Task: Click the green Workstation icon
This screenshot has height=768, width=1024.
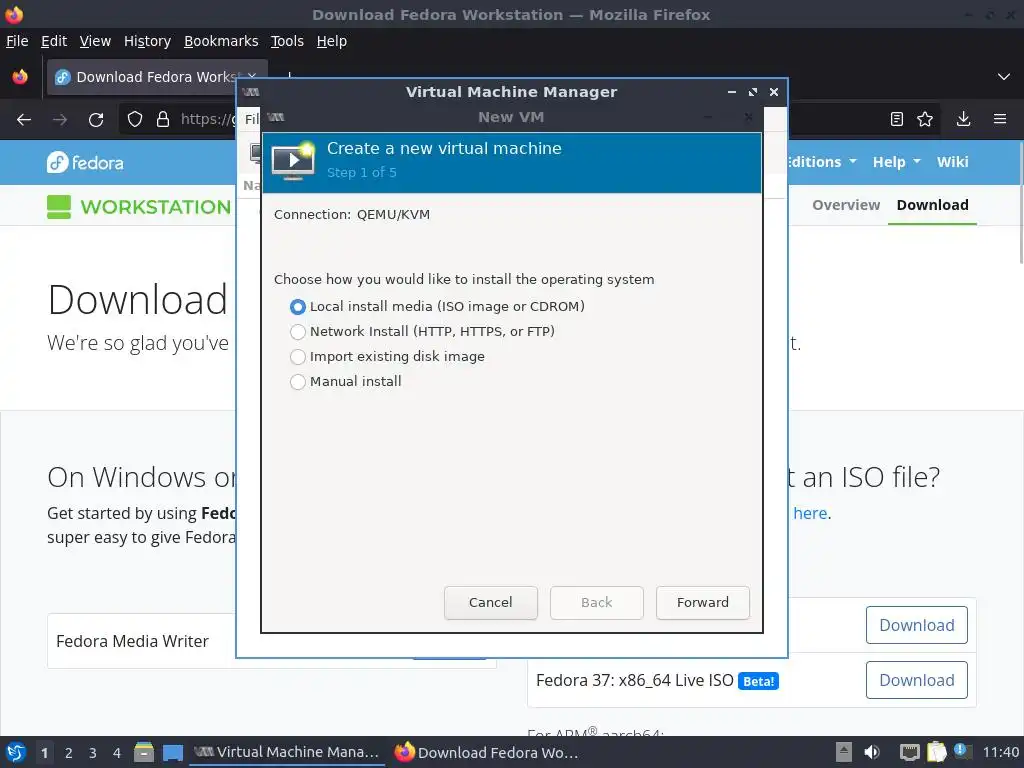Action: [x=59, y=207]
